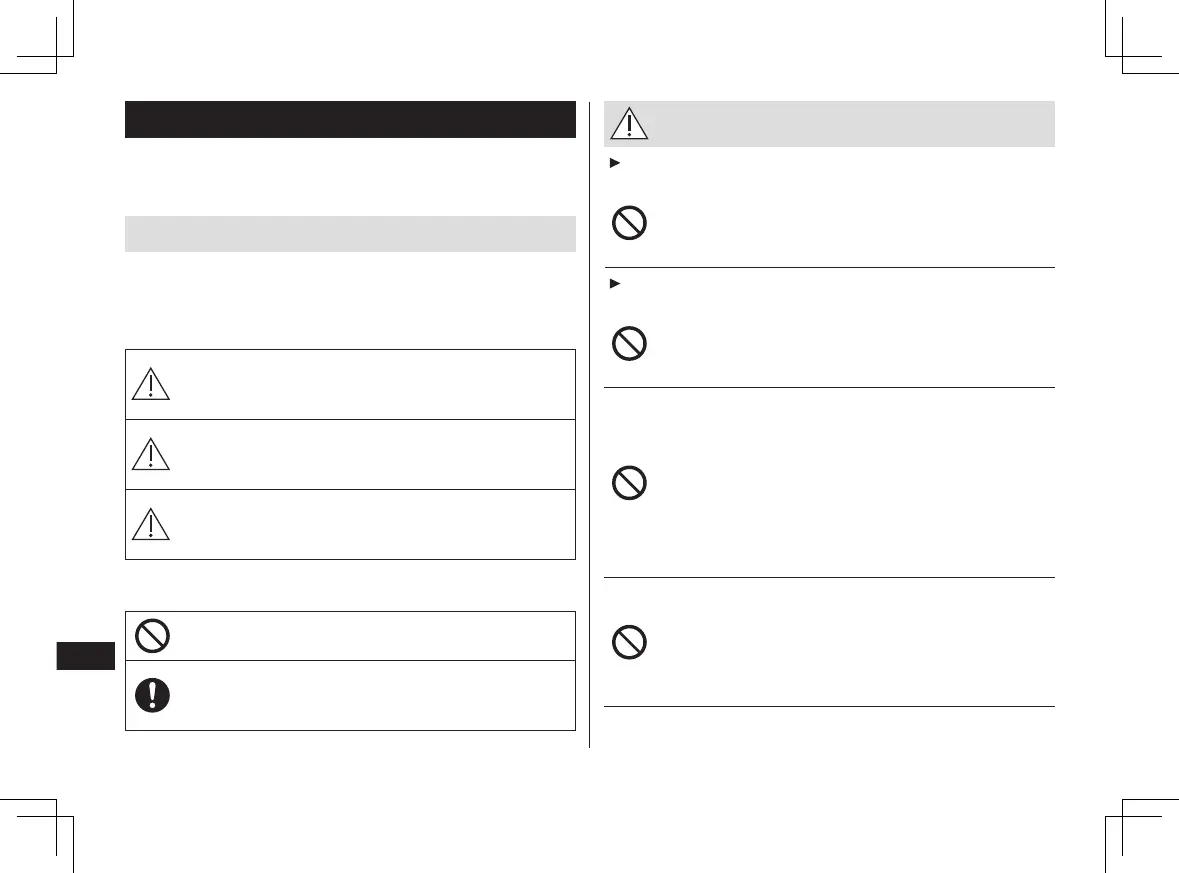Select the solid black mandatory exclamation circle icon
Screen dimensions: 1179x873
[x=152, y=695]
